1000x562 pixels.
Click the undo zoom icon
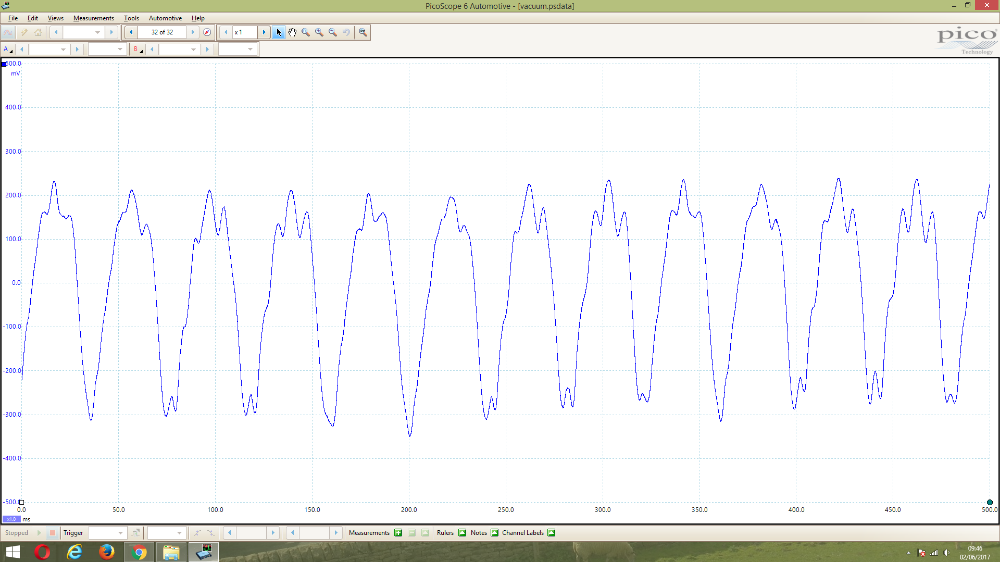tap(346, 32)
